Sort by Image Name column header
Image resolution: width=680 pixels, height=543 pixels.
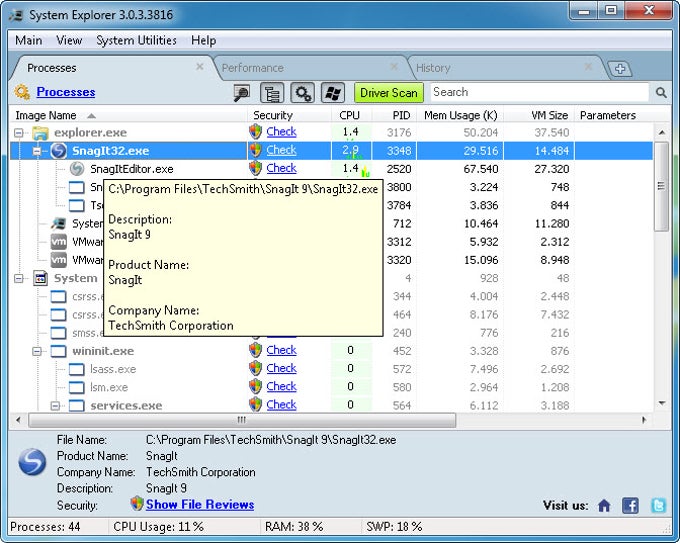coord(128,115)
